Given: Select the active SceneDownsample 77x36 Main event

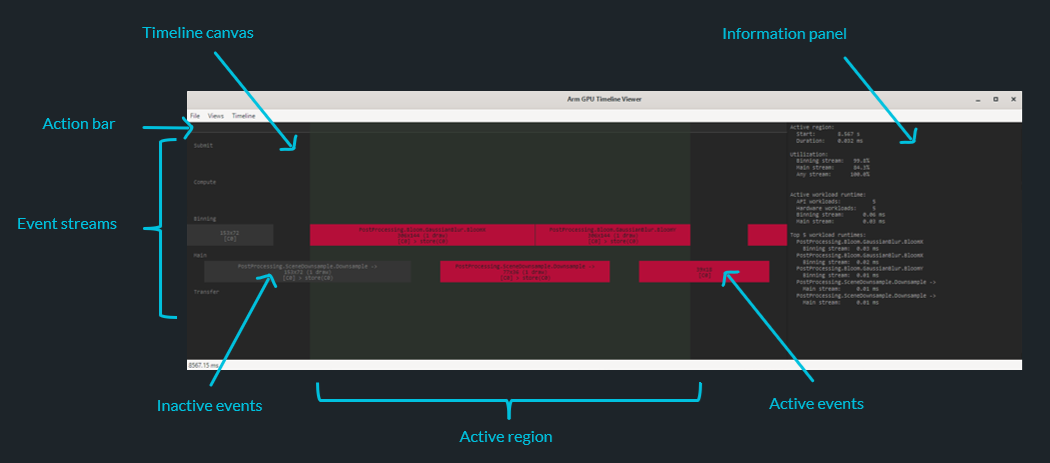Looking at the screenshot, I should coord(524,271).
